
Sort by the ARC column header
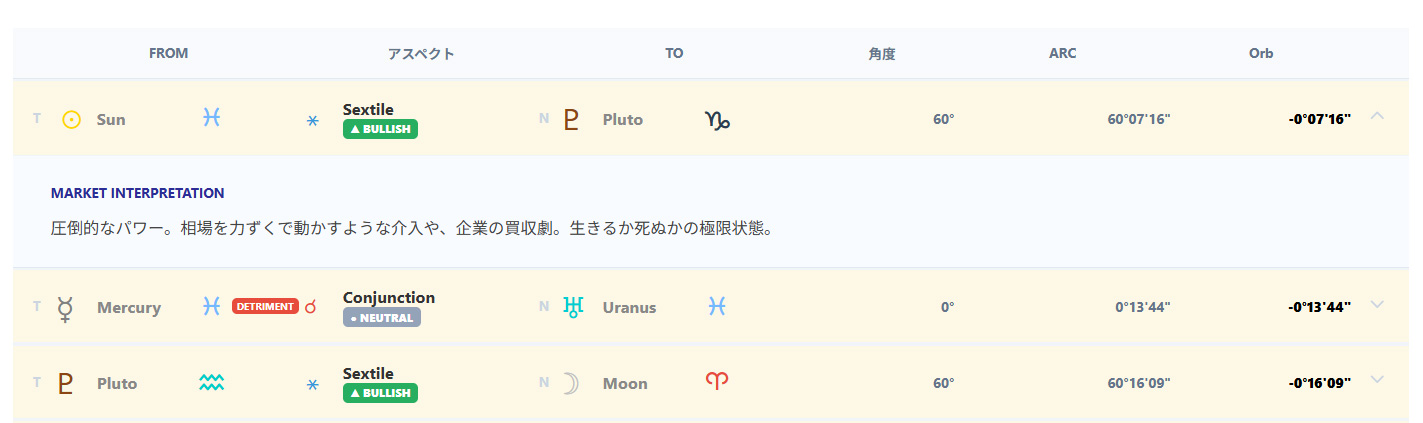1062,54
